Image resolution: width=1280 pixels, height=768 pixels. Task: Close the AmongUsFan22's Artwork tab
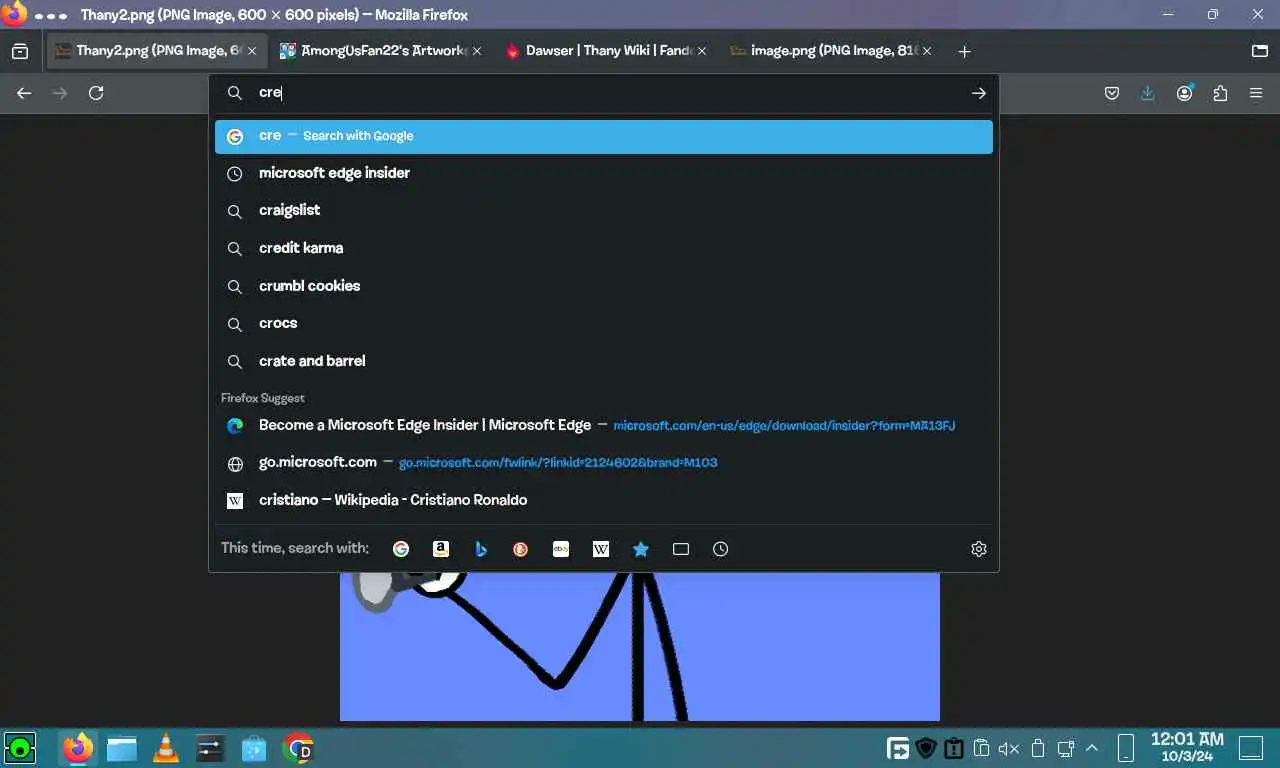tap(477, 51)
